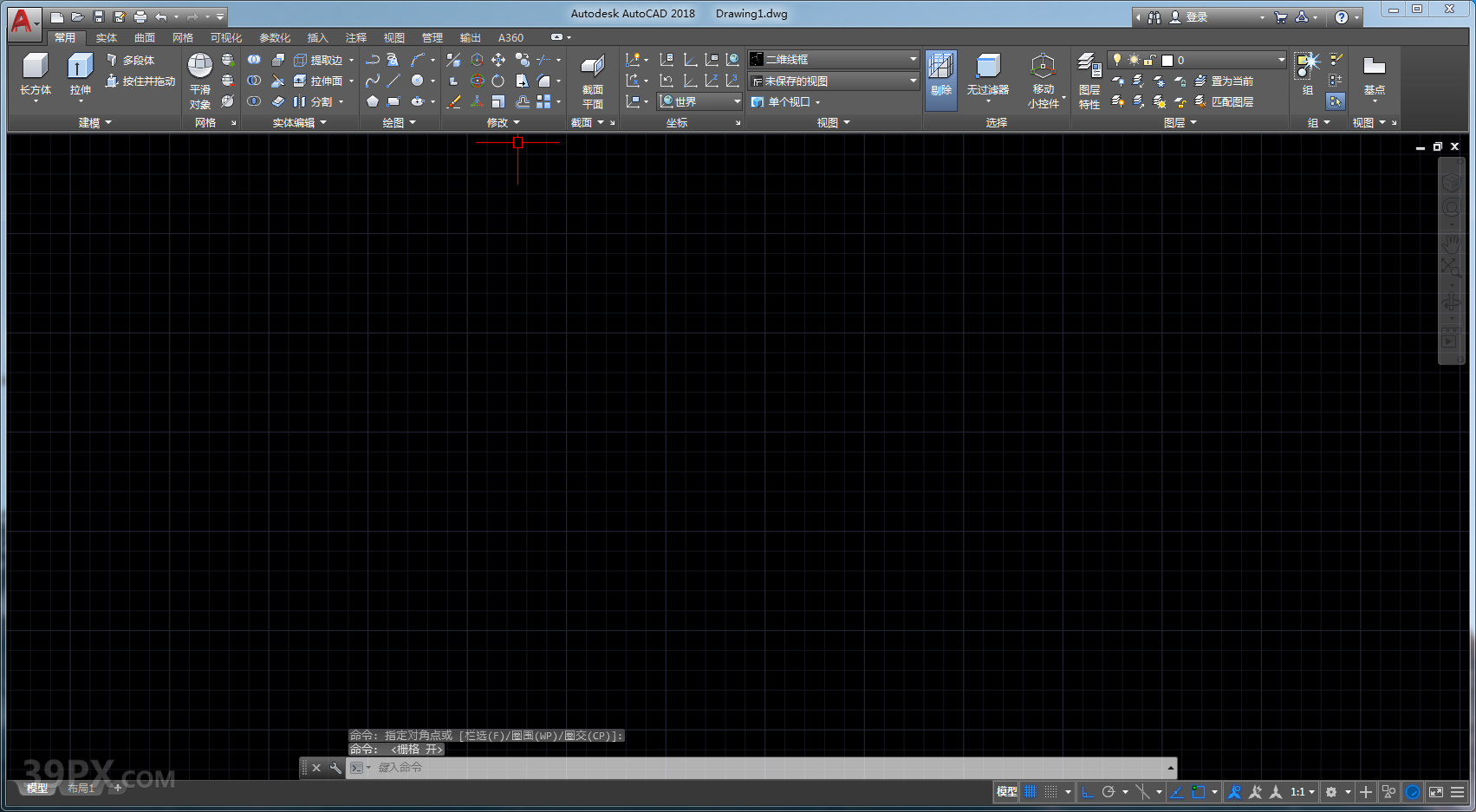Expand the 修改 panel

tap(504, 122)
